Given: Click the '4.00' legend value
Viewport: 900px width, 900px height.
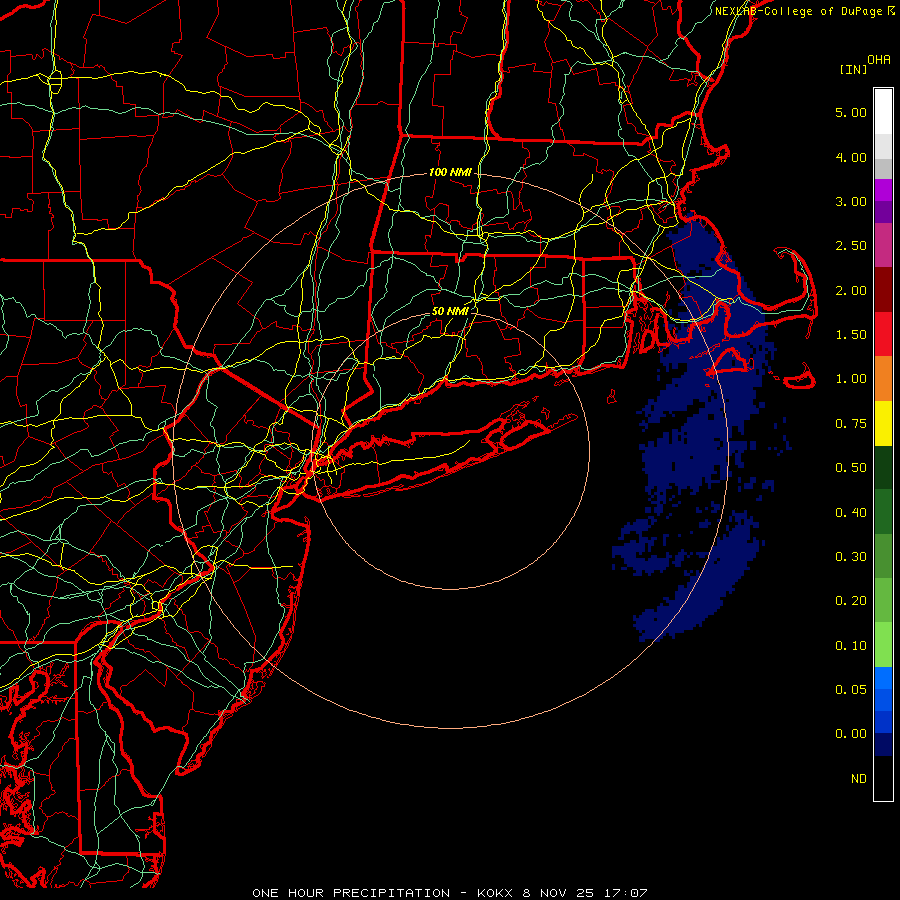Looking at the screenshot, I should 851,157.
